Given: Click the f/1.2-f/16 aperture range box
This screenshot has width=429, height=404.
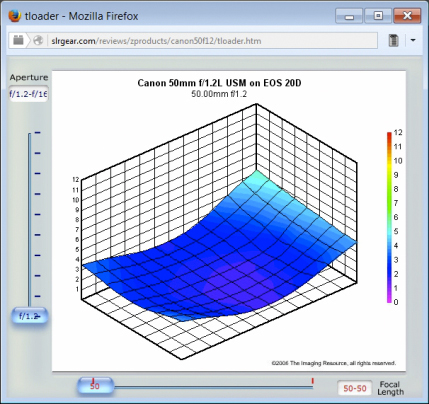Looking at the screenshot, I should [29, 94].
